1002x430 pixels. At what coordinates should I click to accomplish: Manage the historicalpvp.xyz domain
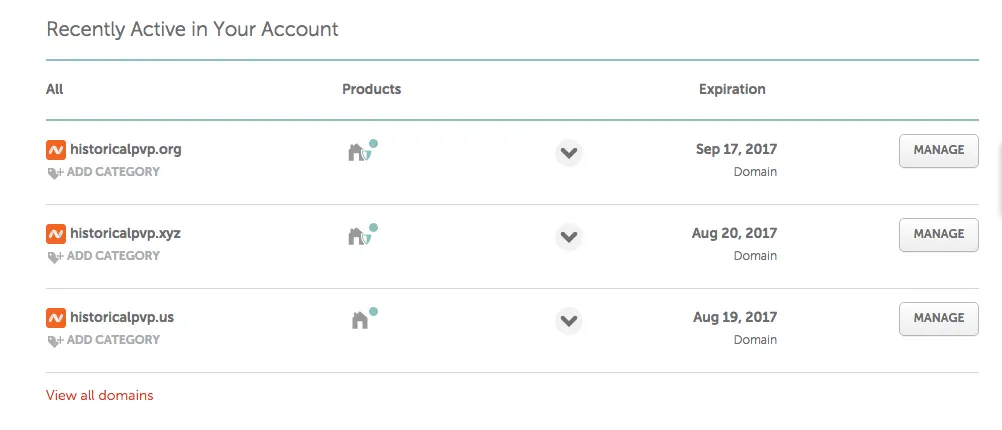tap(939, 234)
